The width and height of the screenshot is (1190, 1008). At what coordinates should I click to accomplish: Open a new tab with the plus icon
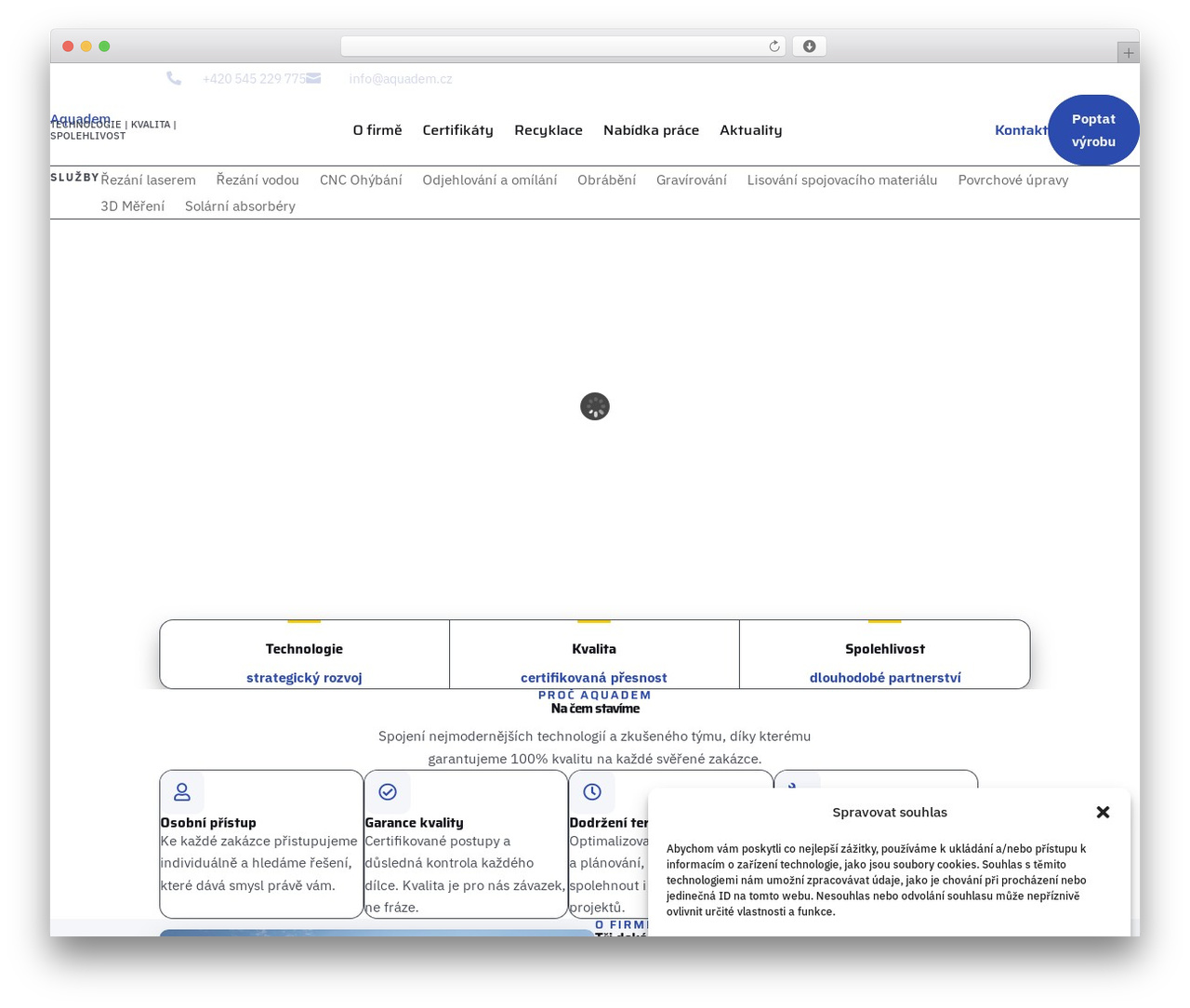coord(1128,53)
